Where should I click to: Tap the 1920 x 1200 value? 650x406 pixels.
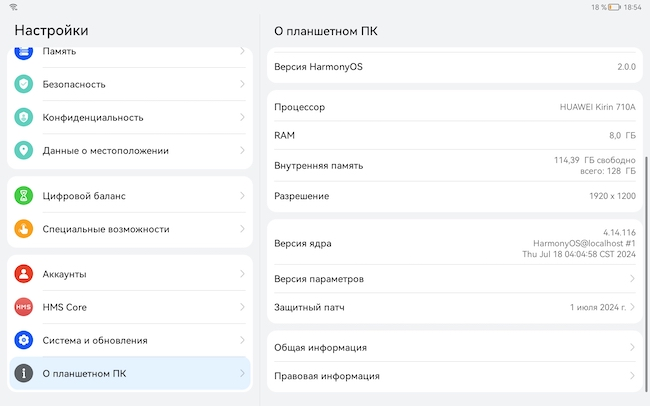612,196
